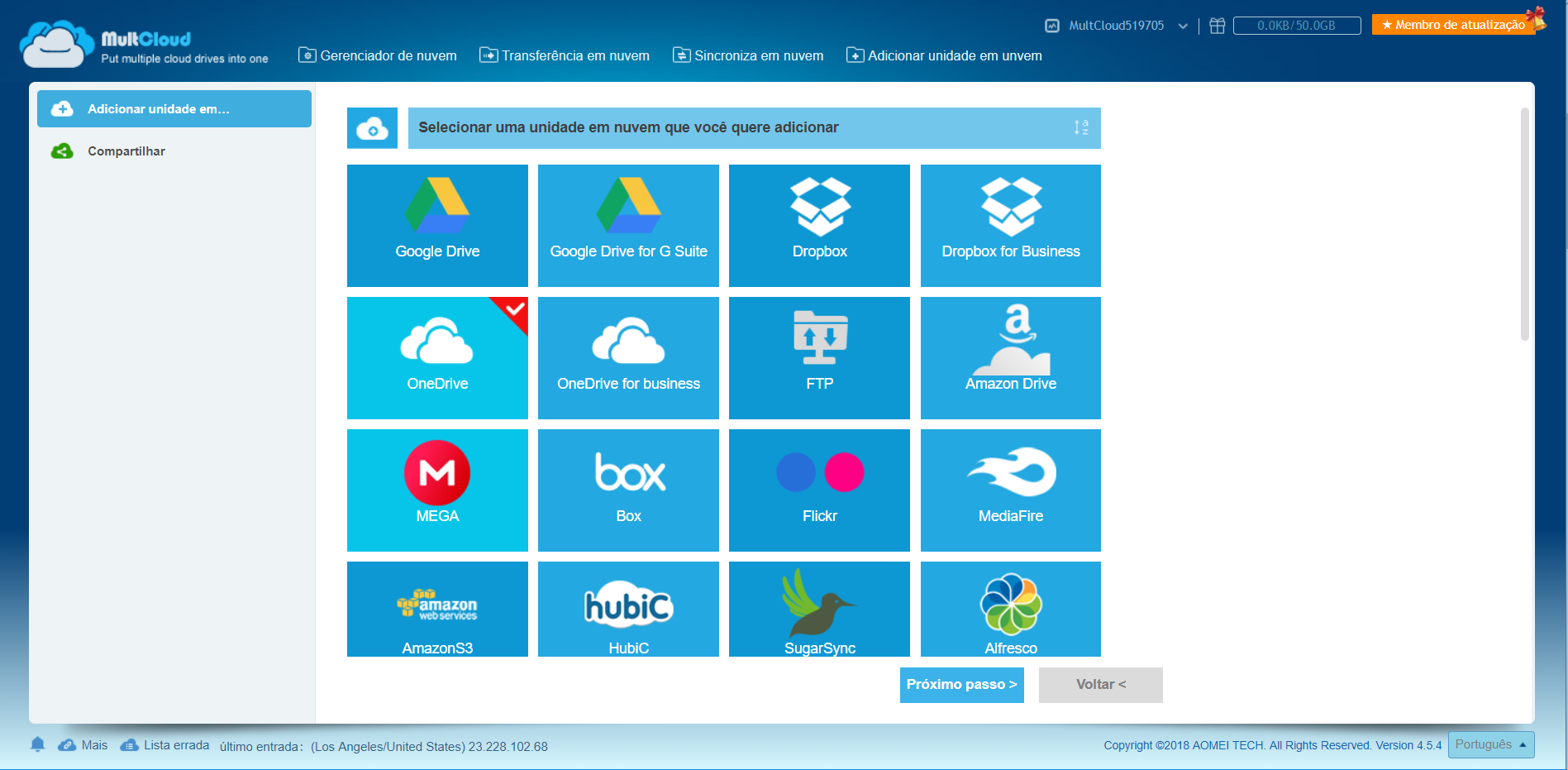This screenshot has height=770, width=1568.
Task: Click the add-cloud icon beside the header
Action: click(372, 128)
